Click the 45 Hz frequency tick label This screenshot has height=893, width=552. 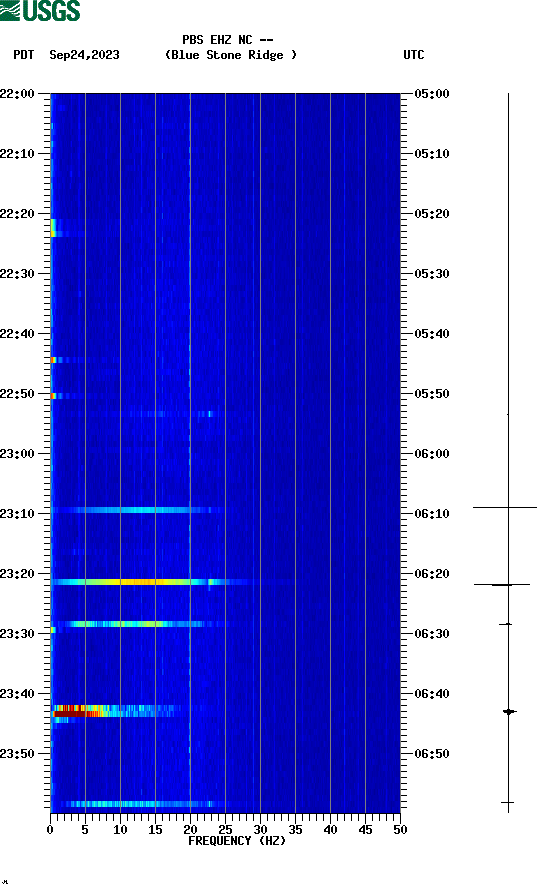tap(365, 830)
